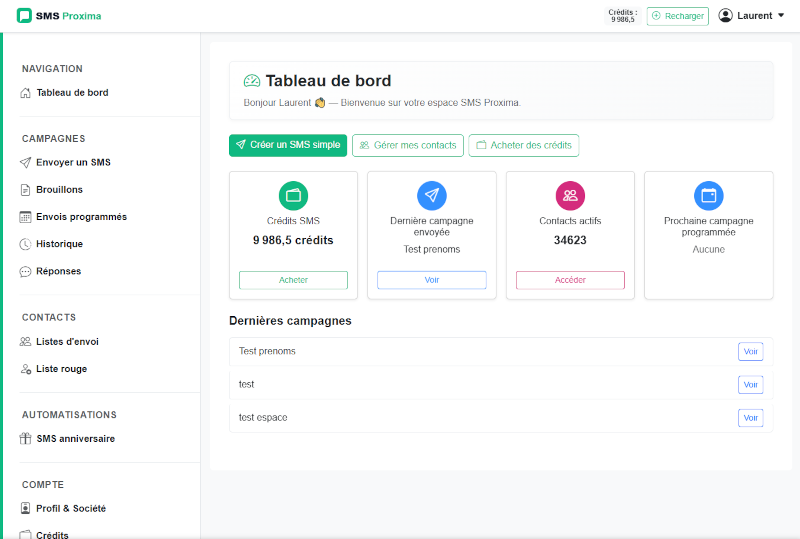Click the plus icon in Recharger button

tap(656, 16)
